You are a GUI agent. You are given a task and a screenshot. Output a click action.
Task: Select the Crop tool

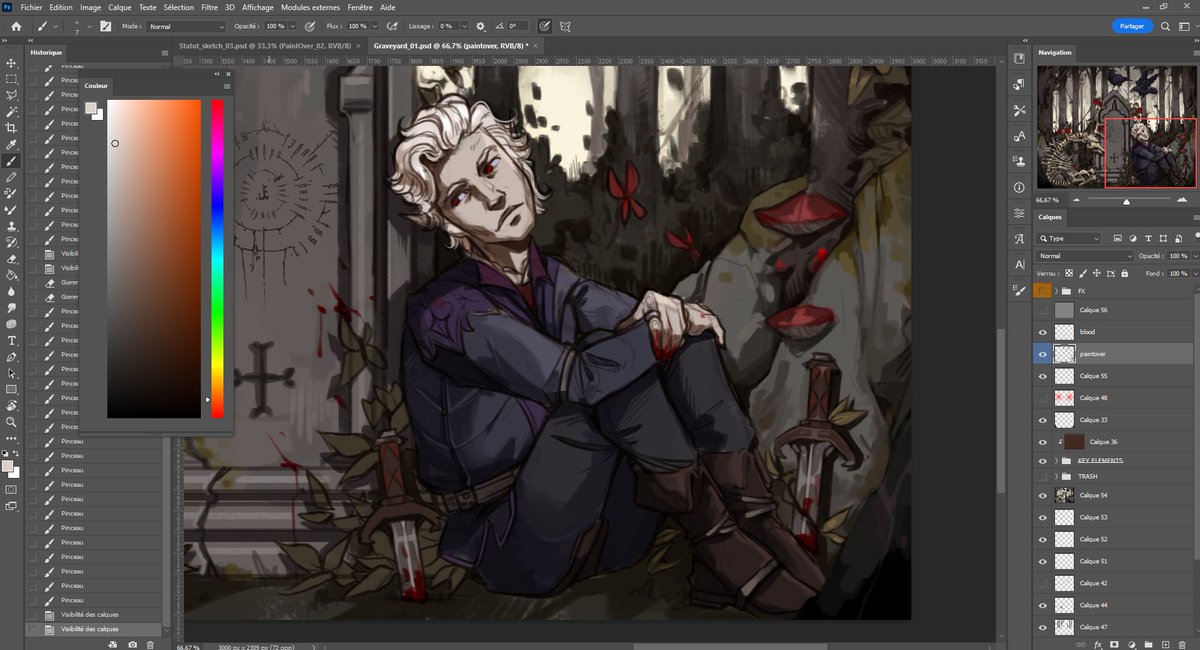point(12,128)
